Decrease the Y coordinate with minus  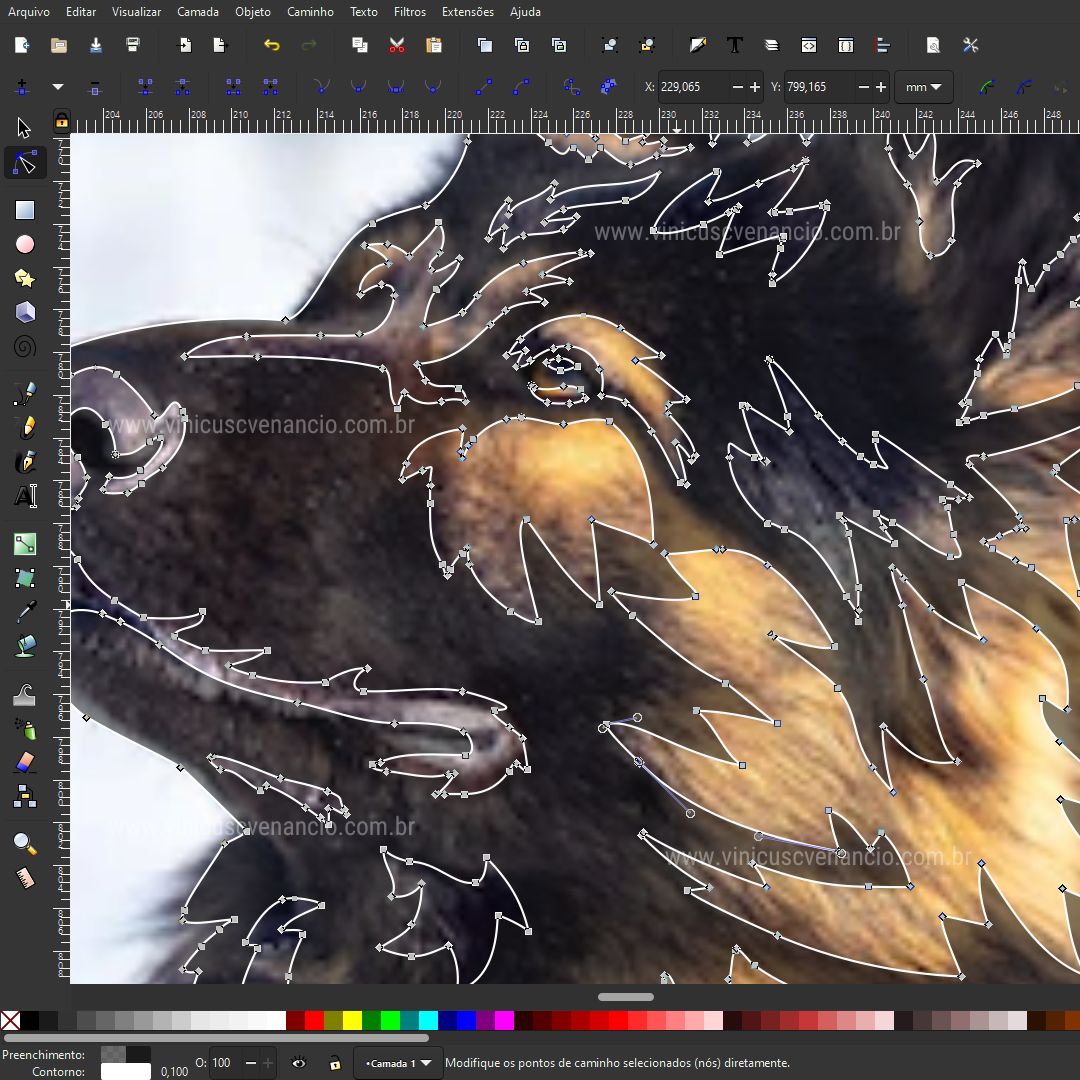[x=864, y=87]
